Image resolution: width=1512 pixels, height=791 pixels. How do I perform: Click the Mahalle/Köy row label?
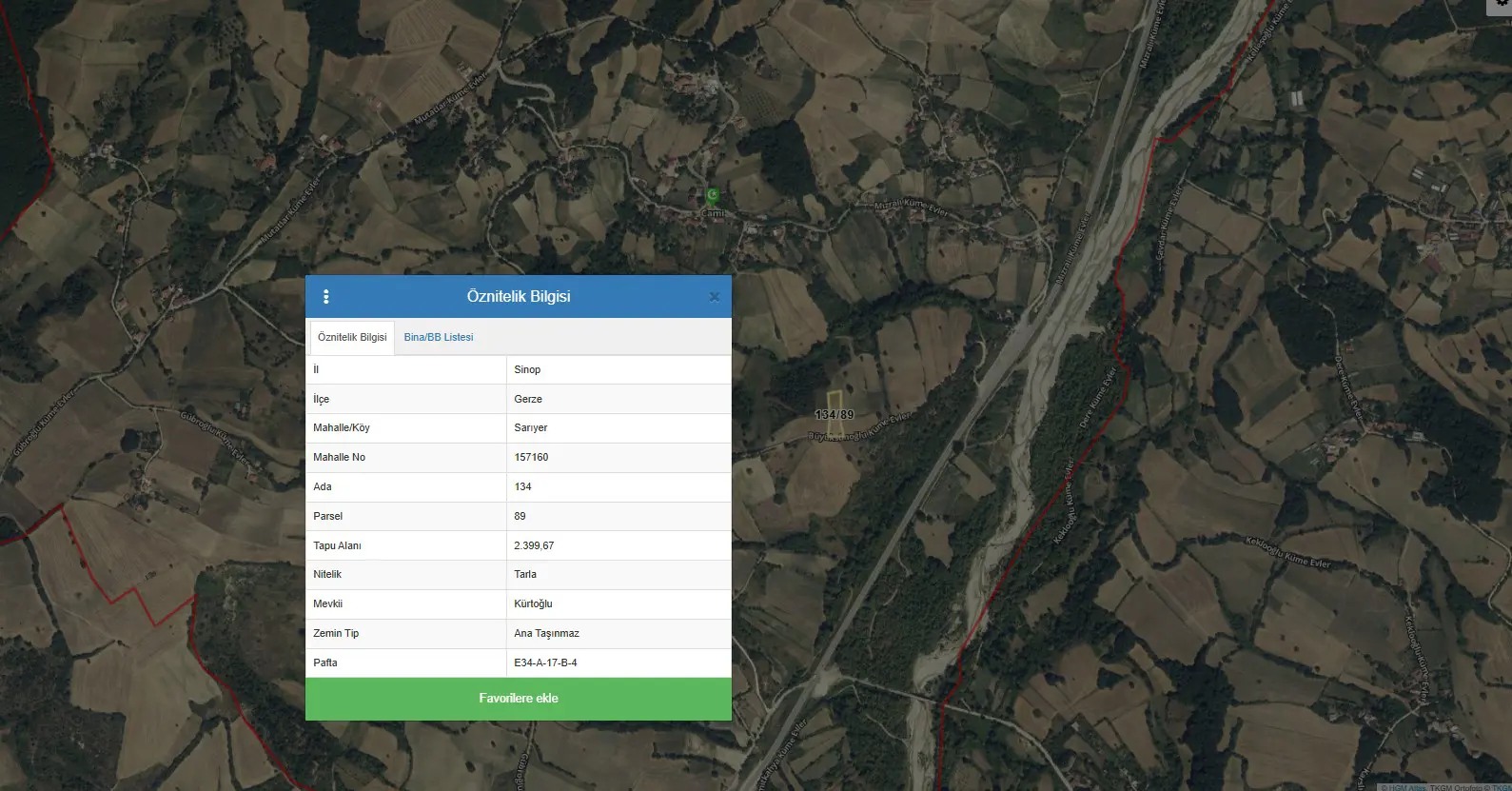click(342, 427)
